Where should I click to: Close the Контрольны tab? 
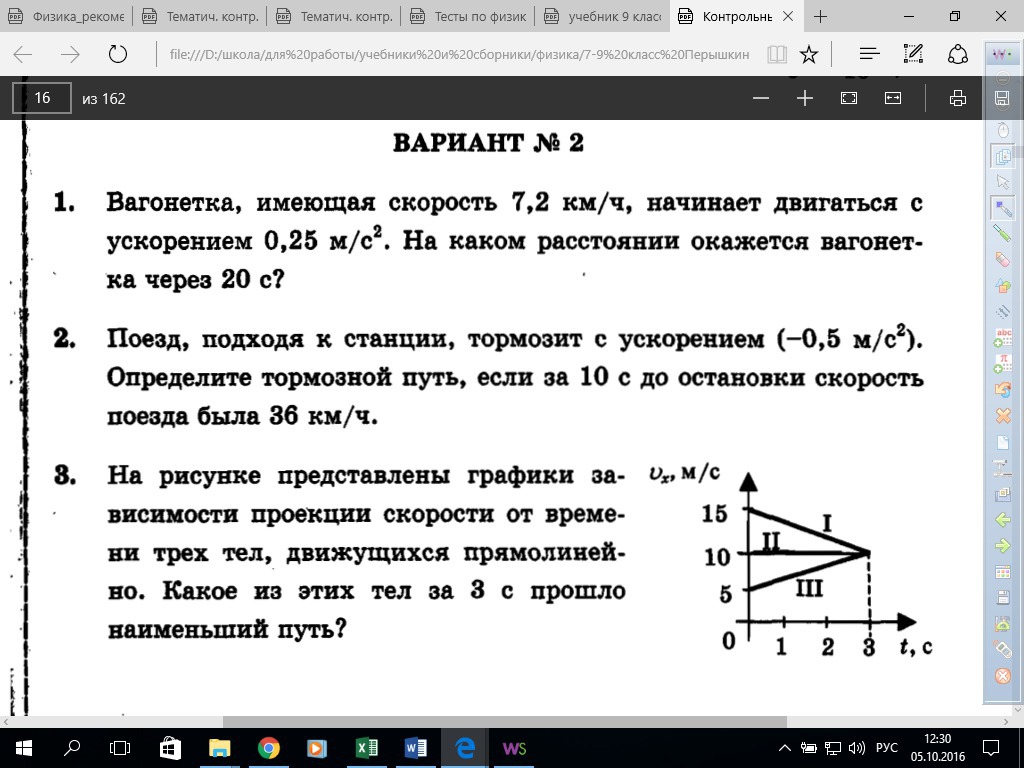(x=788, y=17)
